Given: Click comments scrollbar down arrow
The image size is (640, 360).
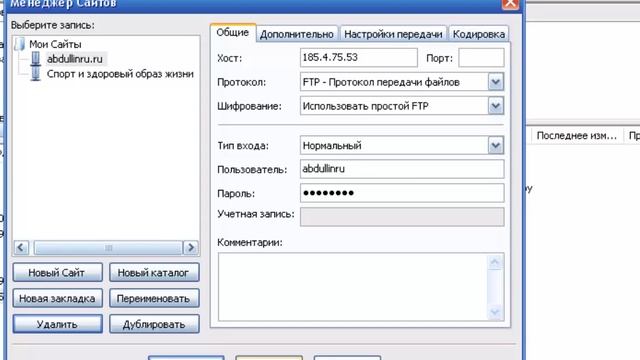Looking at the screenshot, I should click(495, 312).
